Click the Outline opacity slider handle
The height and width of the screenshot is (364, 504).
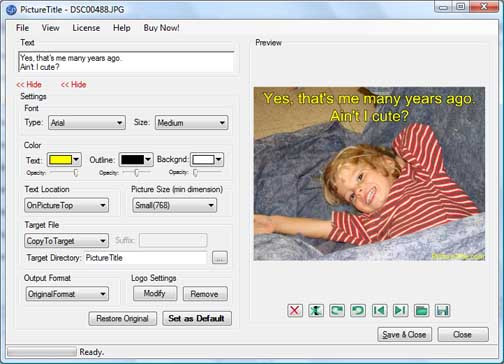(x=136, y=173)
